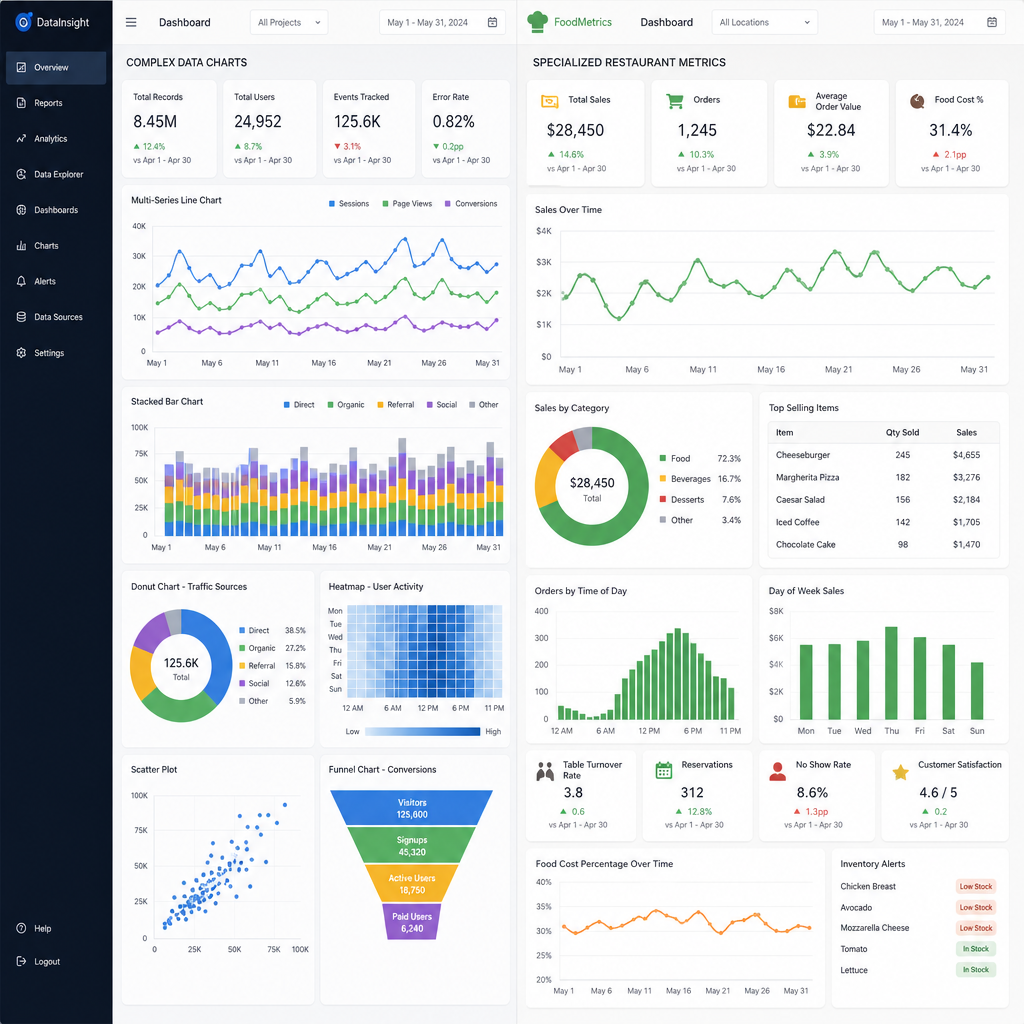The width and height of the screenshot is (1024, 1024).
Task: Click the Settings gear icon
Action: pyautogui.click(x=22, y=353)
